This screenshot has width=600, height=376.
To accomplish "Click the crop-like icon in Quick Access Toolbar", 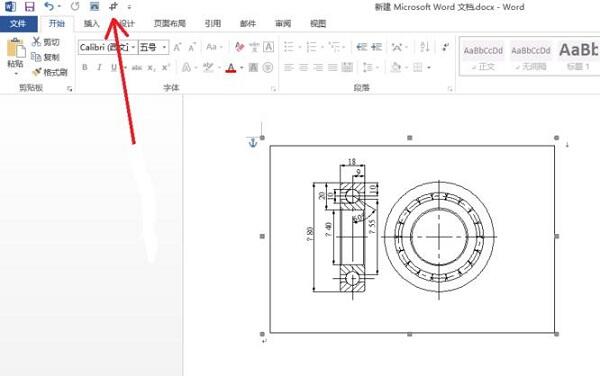I will click(x=113, y=6).
